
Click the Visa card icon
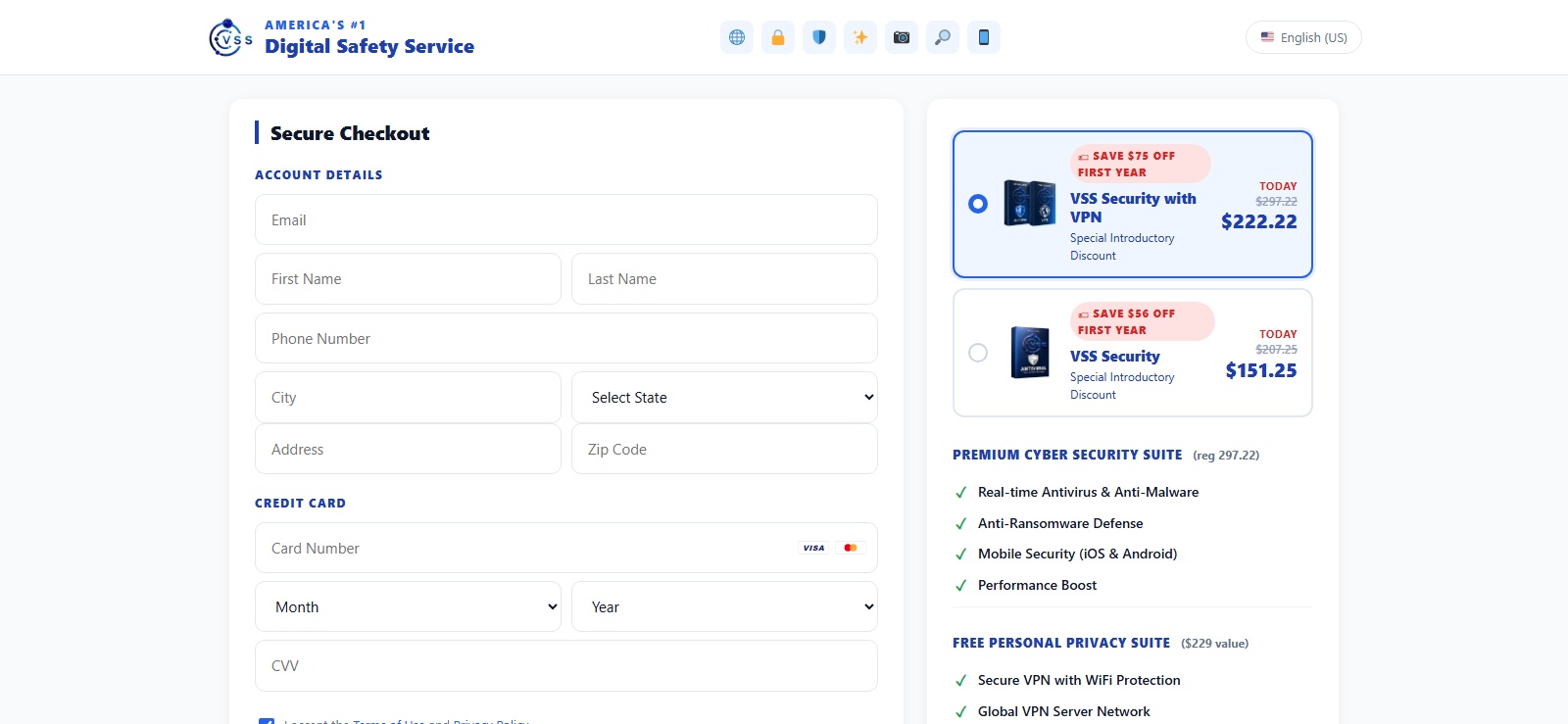(x=813, y=548)
